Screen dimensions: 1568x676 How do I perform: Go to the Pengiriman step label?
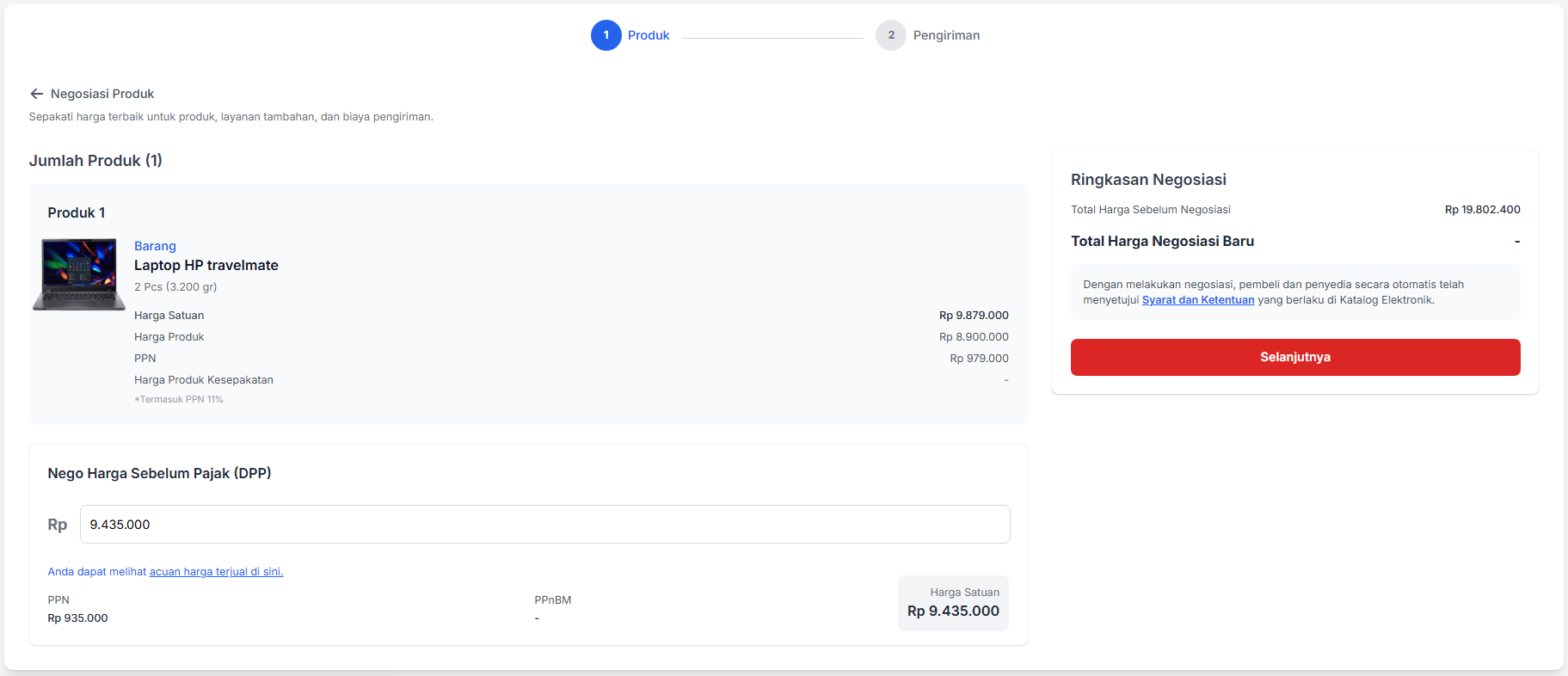coord(945,35)
